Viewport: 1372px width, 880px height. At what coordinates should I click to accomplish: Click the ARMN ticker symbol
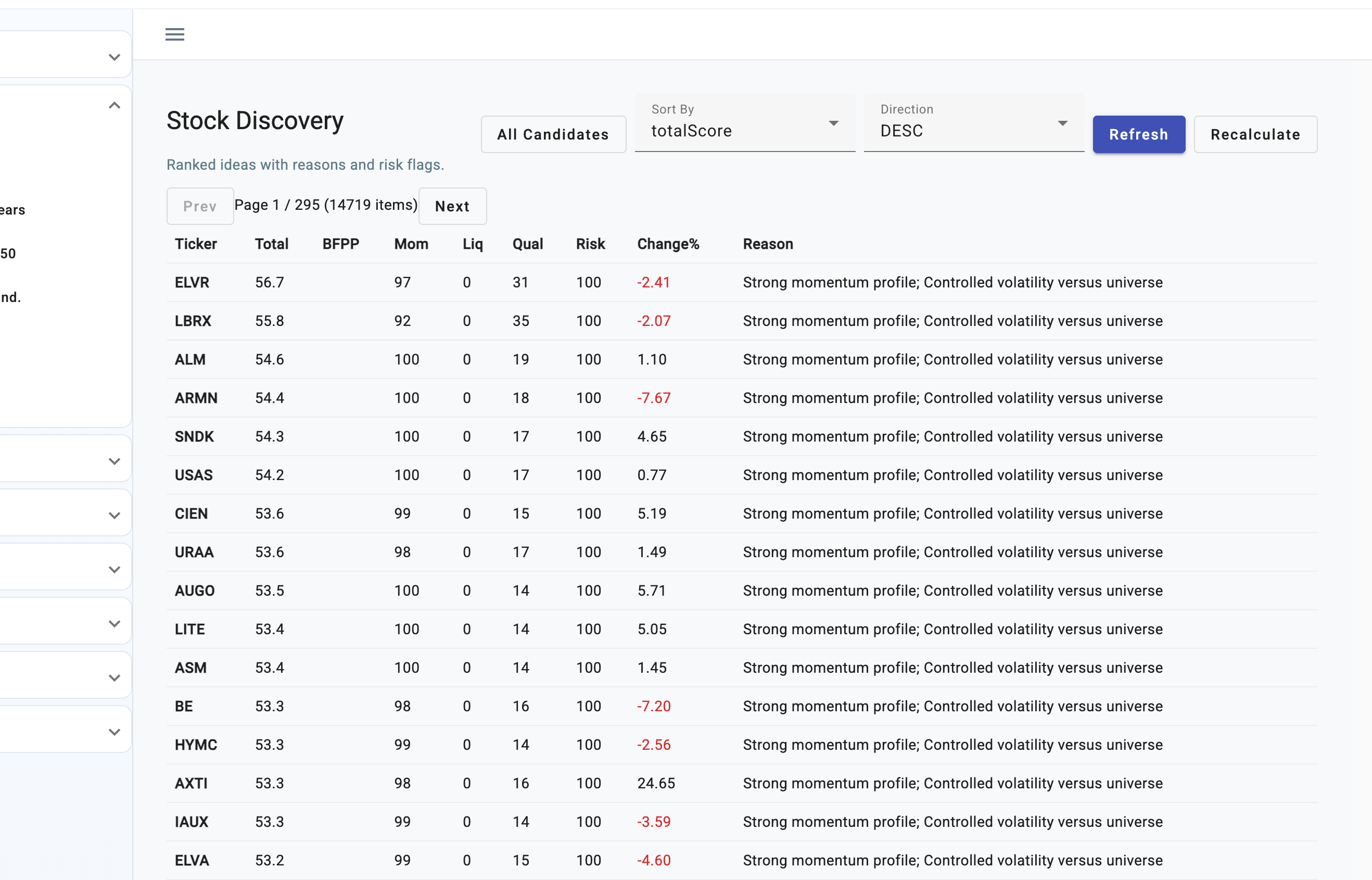coord(196,398)
